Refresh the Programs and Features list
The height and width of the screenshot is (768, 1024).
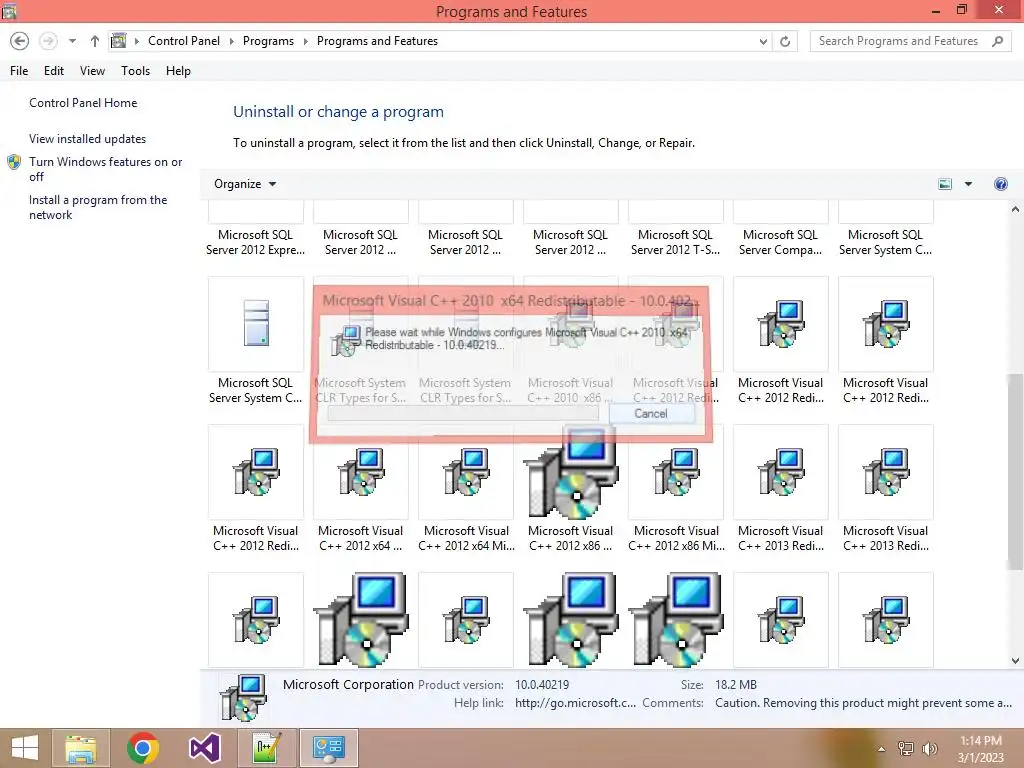click(785, 41)
